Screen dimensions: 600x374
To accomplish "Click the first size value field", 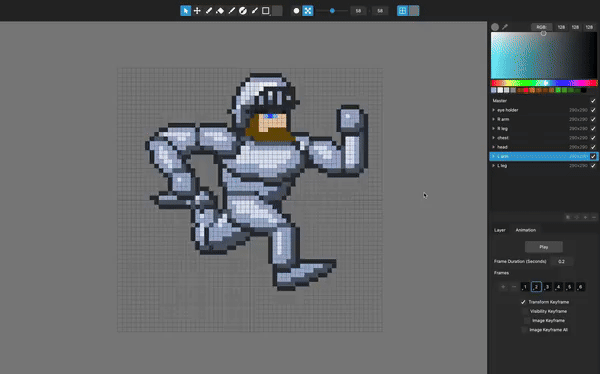I will 358,11.
